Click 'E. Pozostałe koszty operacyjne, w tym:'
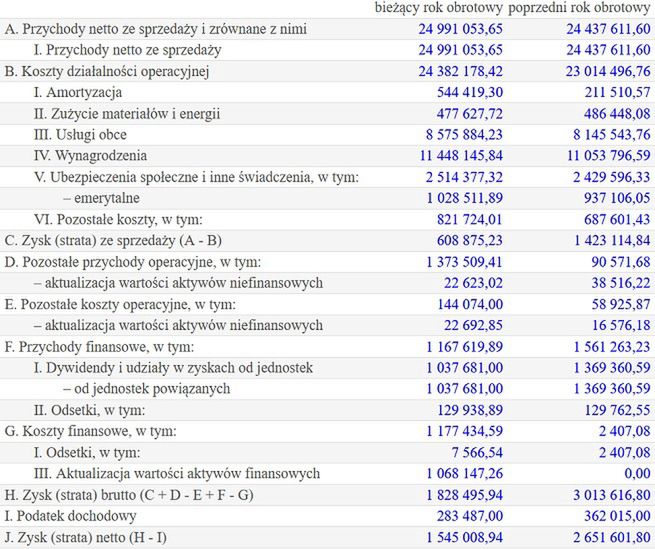Viewport: 655px width, 549px height. coord(120,304)
